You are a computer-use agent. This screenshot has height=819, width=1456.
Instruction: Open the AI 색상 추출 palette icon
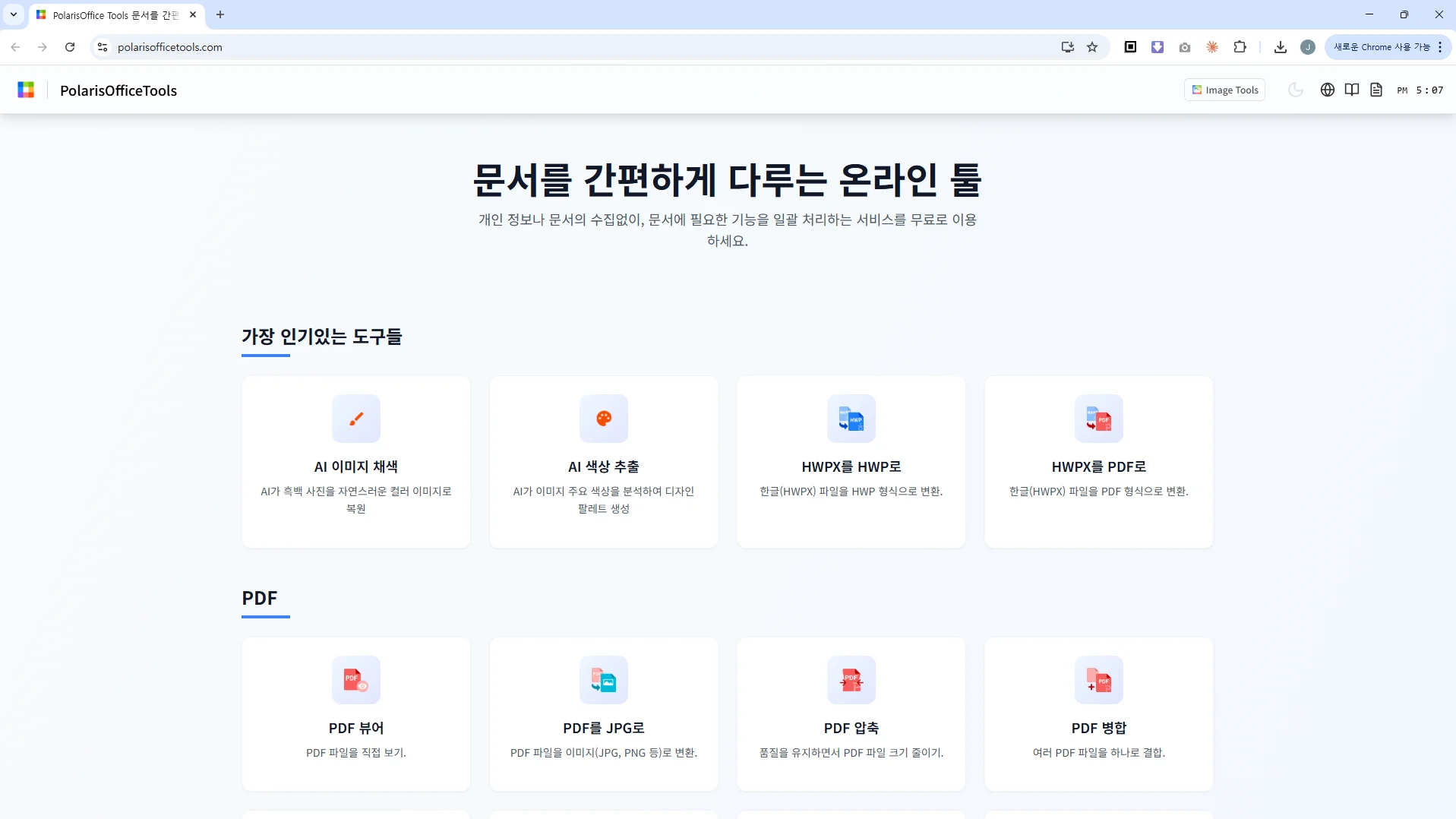pyautogui.click(x=604, y=419)
